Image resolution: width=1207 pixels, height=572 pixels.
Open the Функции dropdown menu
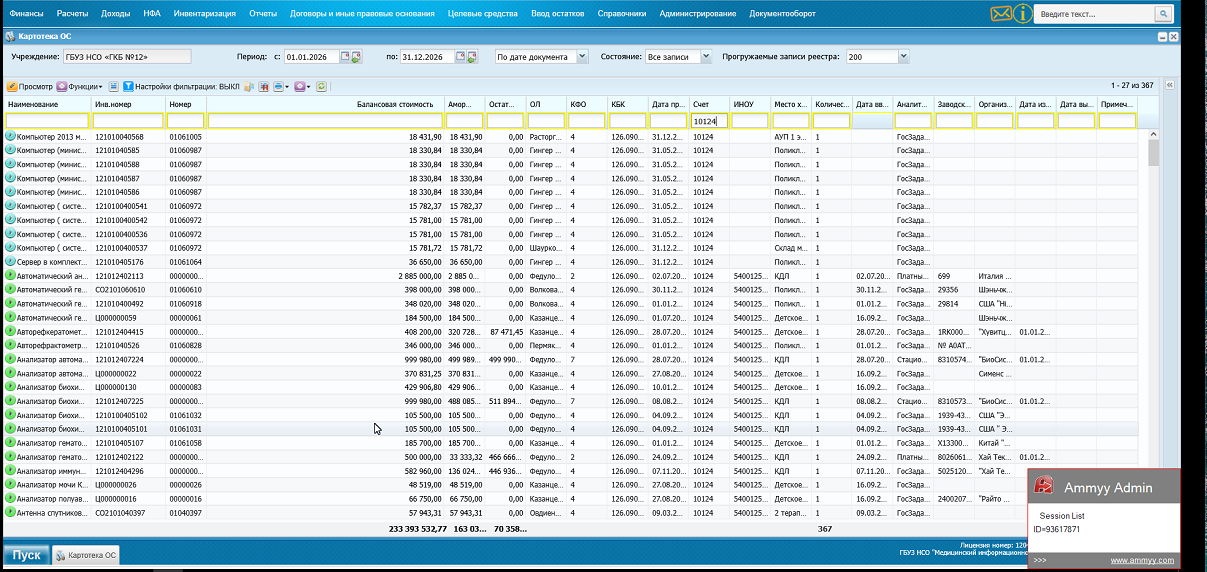point(81,87)
